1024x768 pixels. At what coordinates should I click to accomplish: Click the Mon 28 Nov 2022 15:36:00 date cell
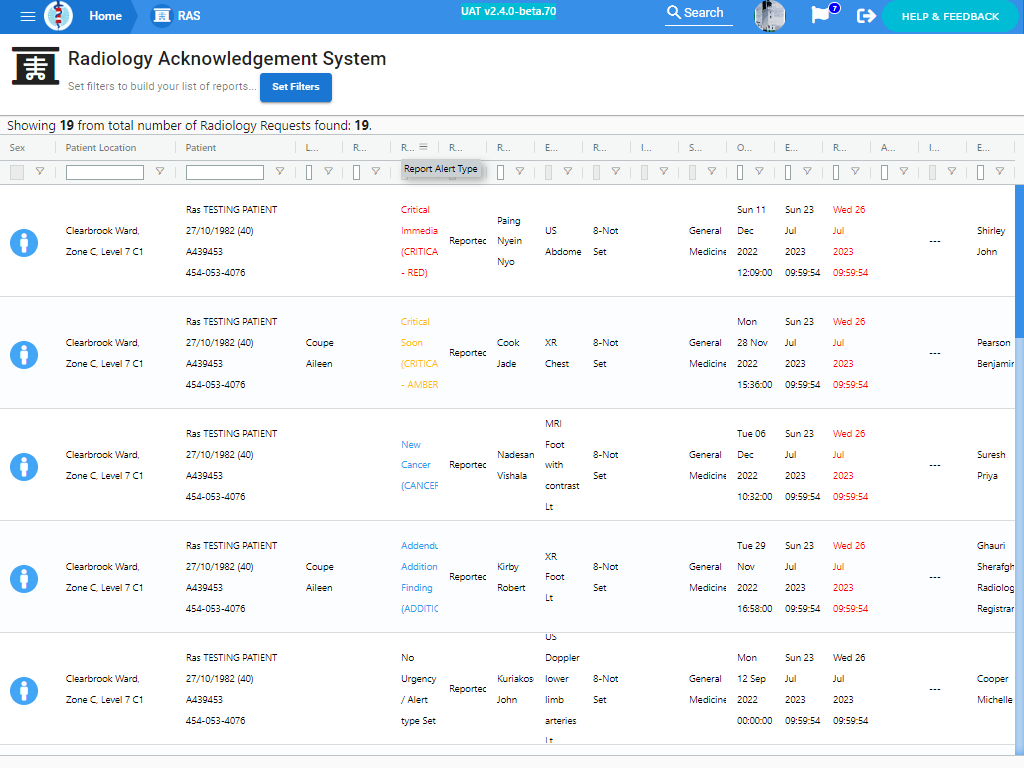tap(754, 353)
